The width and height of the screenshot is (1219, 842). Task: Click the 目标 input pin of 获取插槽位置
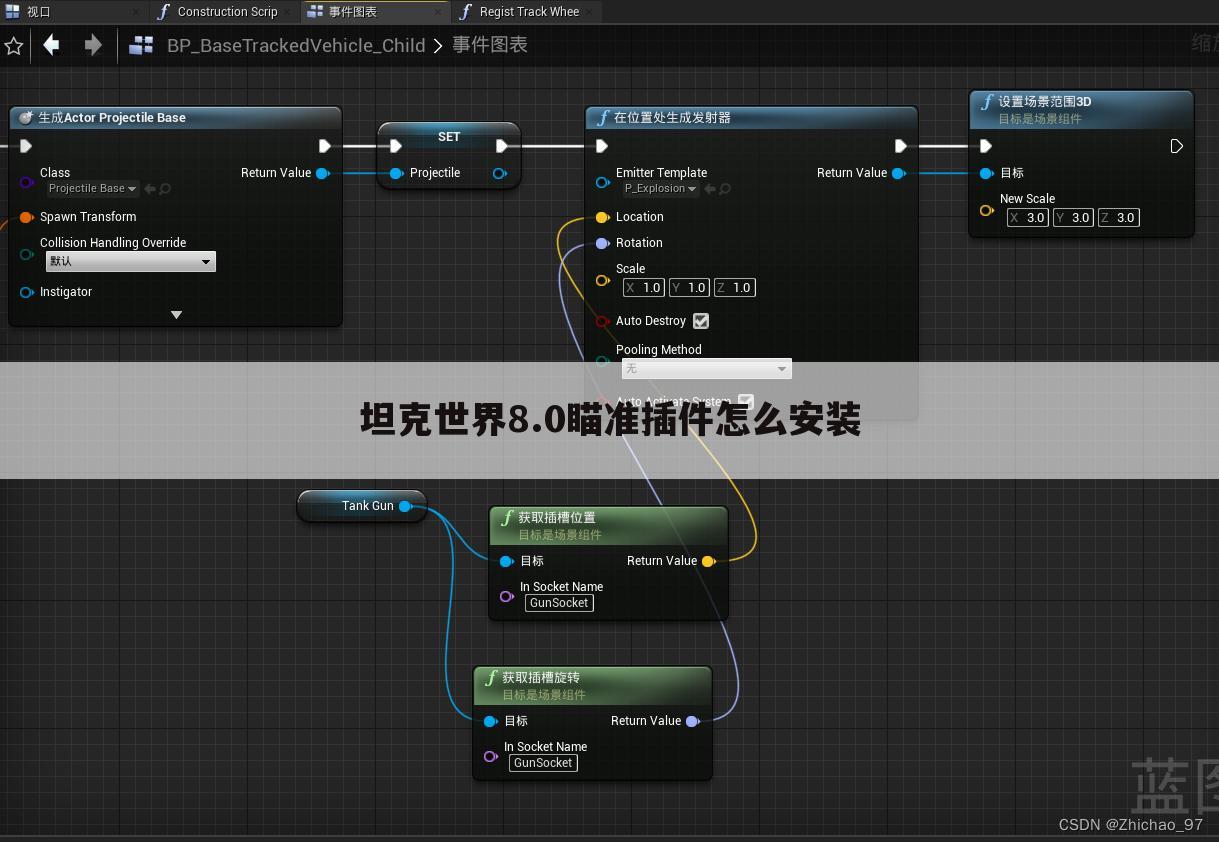coord(506,561)
